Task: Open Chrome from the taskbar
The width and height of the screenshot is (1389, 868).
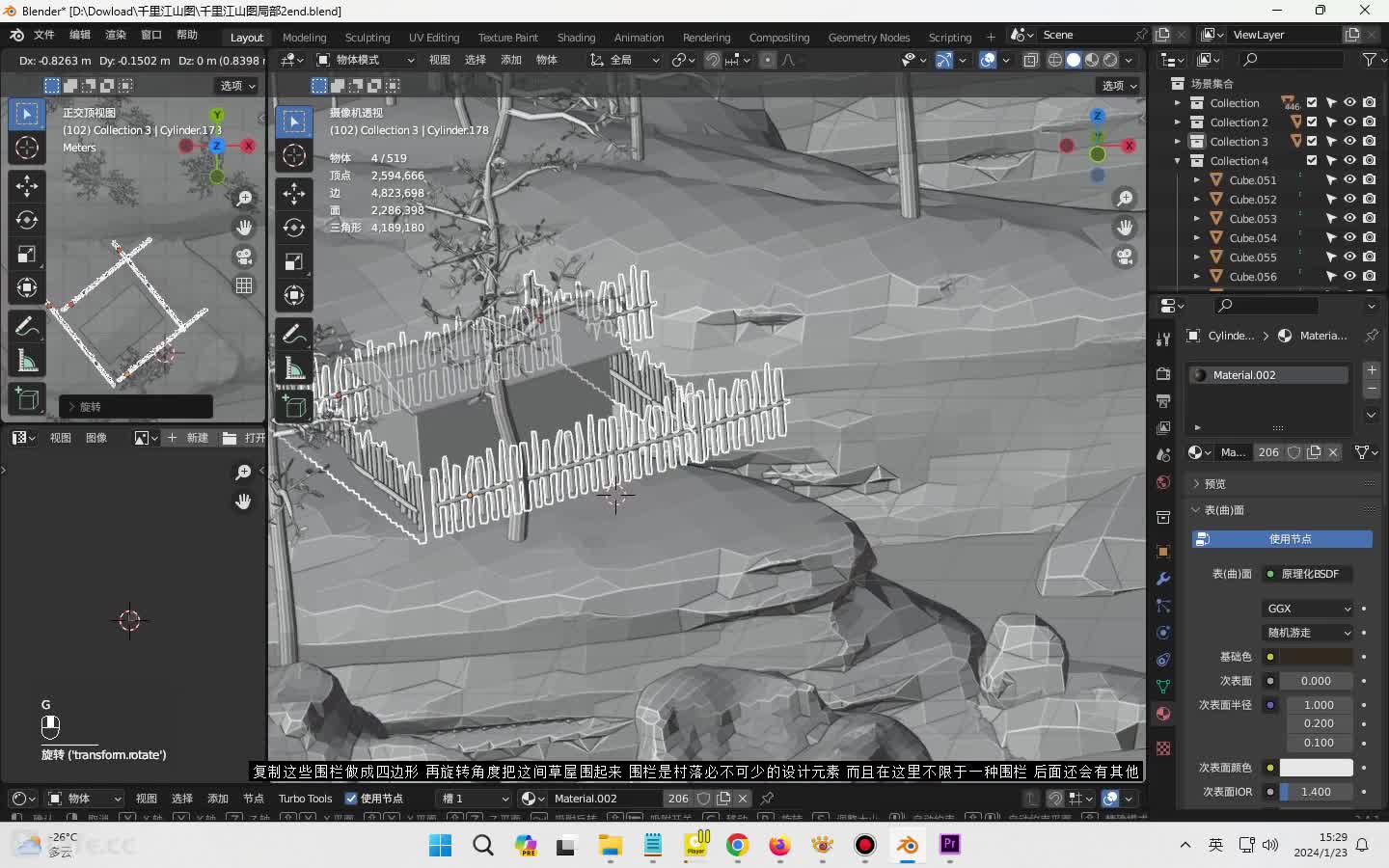Action: tap(737, 845)
